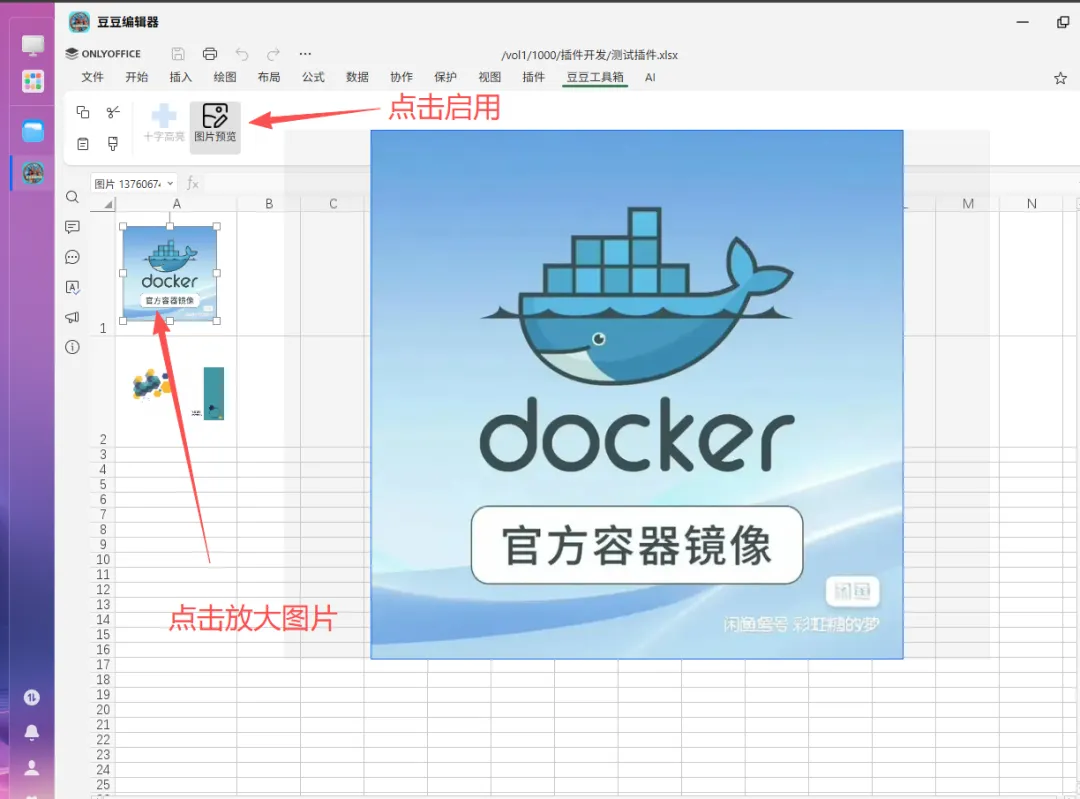Open the comments panel icon
This screenshot has height=799, width=1080.
tap(72, 227)
